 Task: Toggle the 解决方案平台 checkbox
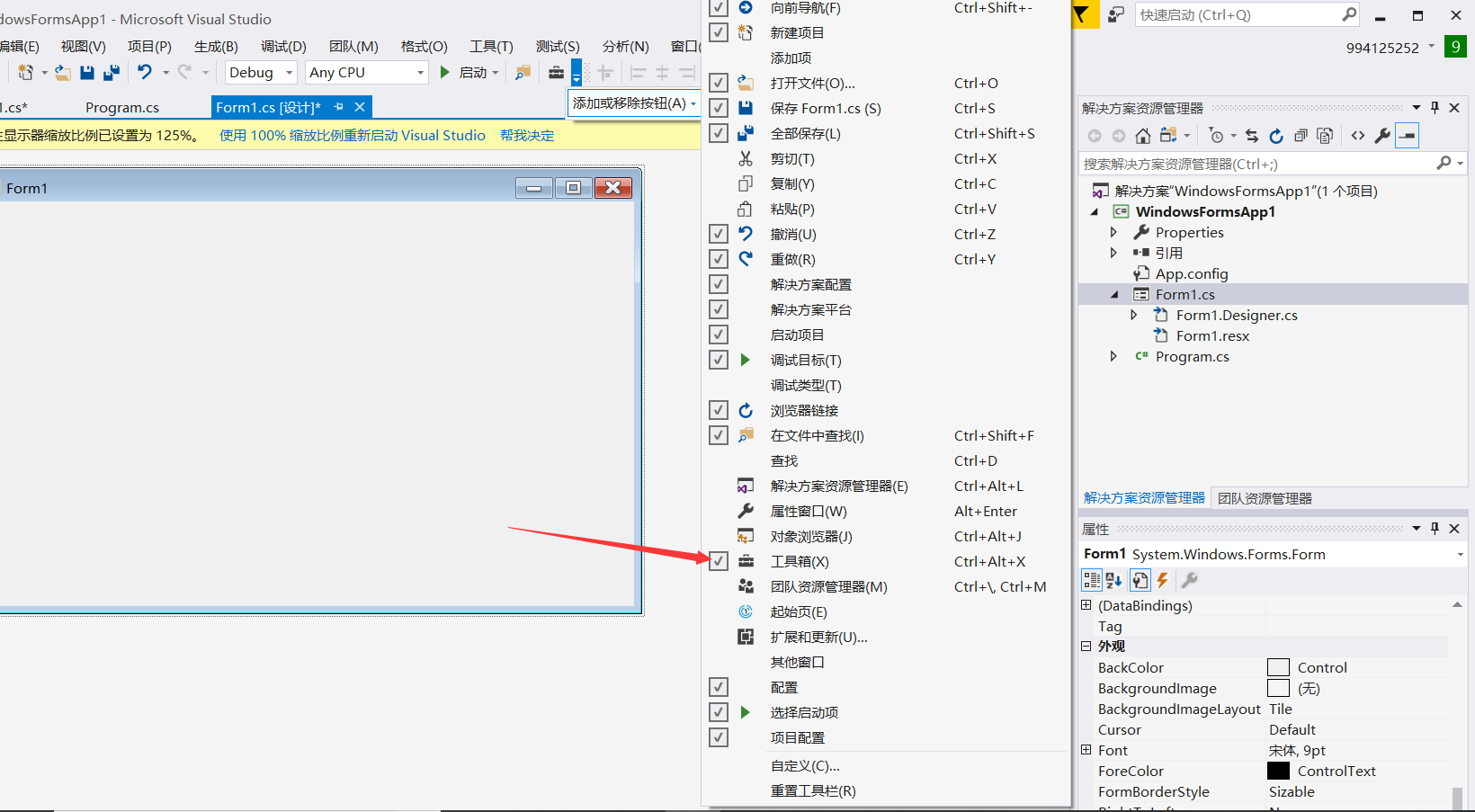[x=718, y=309]
